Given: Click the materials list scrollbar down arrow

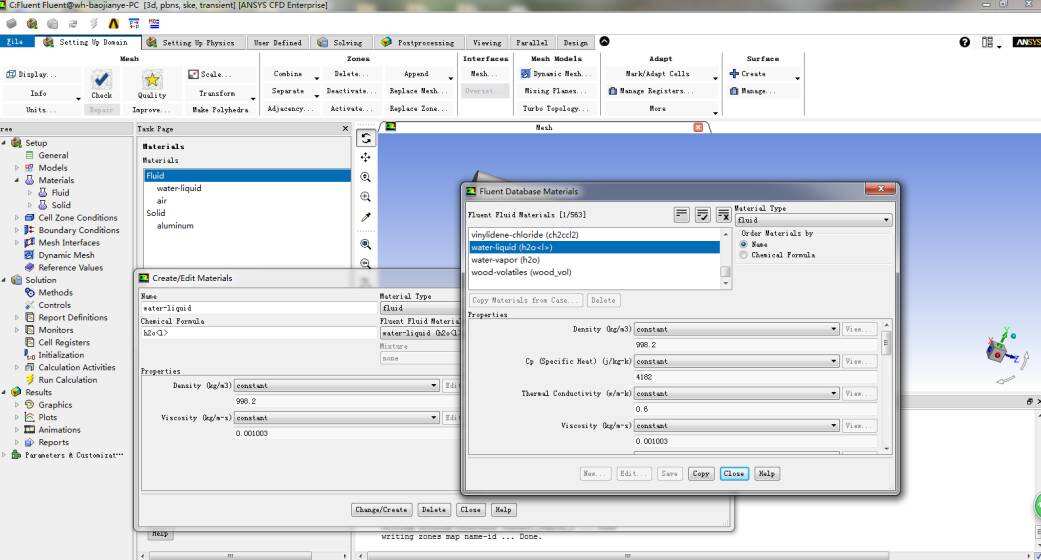Looking at the screenshot, I should coord(726,284).
